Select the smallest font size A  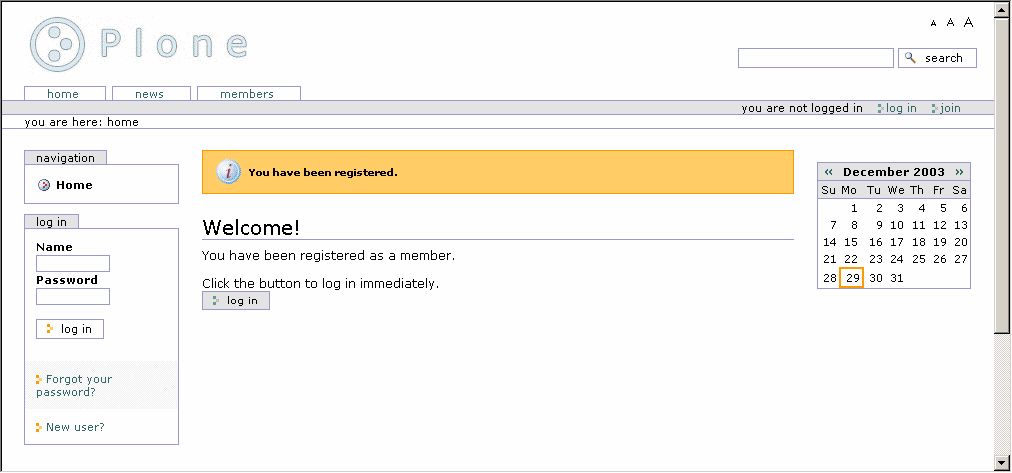point(934,23)
